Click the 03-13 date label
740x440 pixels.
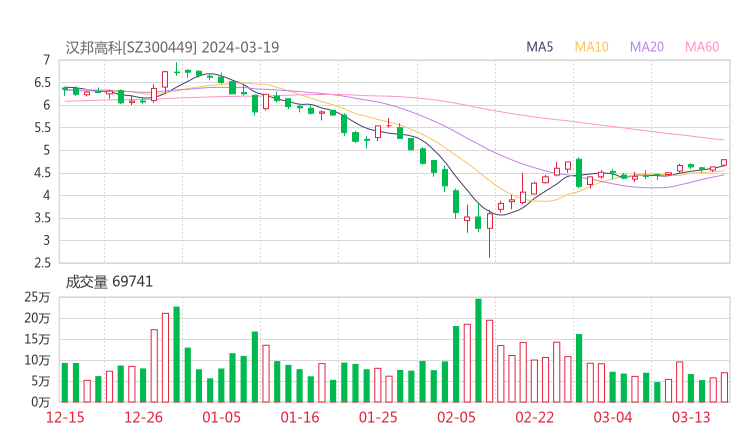(691, 417)
